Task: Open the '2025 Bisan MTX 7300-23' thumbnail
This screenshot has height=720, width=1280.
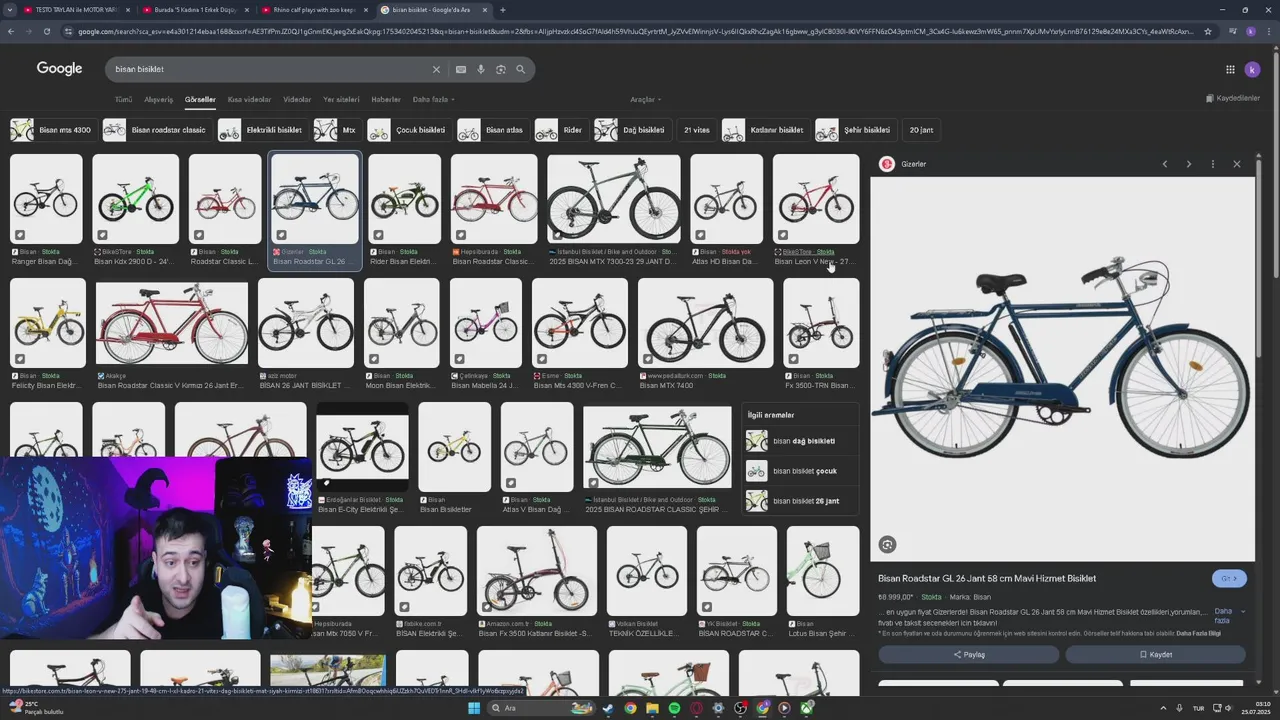Action: (x=613, y=199)
